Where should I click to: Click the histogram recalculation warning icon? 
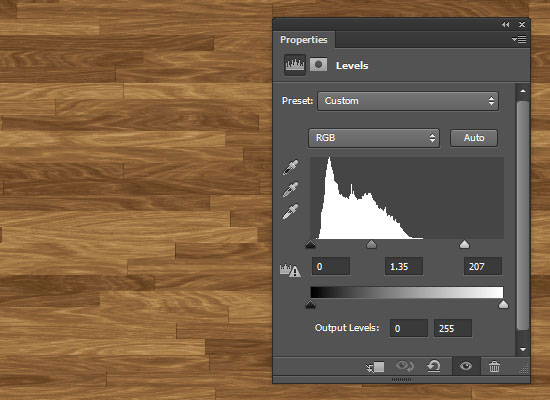(x=290, y=270)
